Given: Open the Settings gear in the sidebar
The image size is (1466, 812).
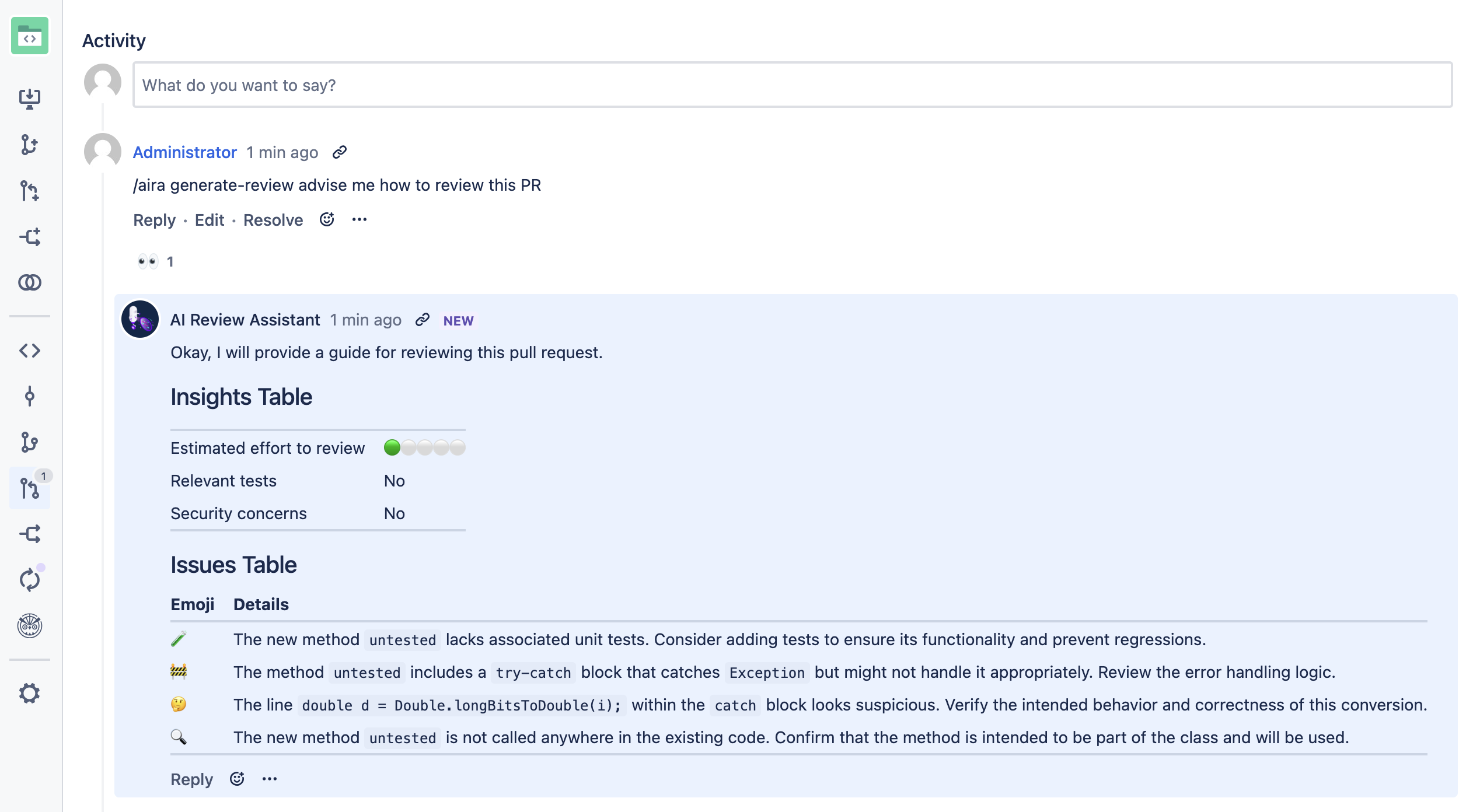Looking at the screenshot, I should (30, 693).
